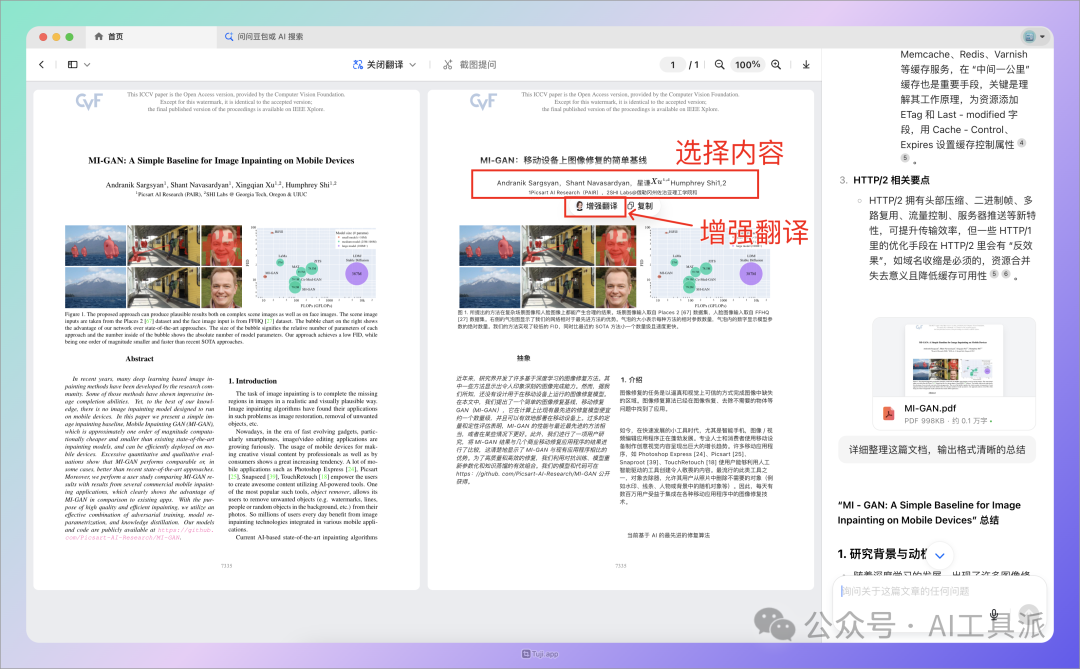The image size is (1080, 669).
Task: Click the 增强翻译 enhanced translation button
Action: coord(594,206)
